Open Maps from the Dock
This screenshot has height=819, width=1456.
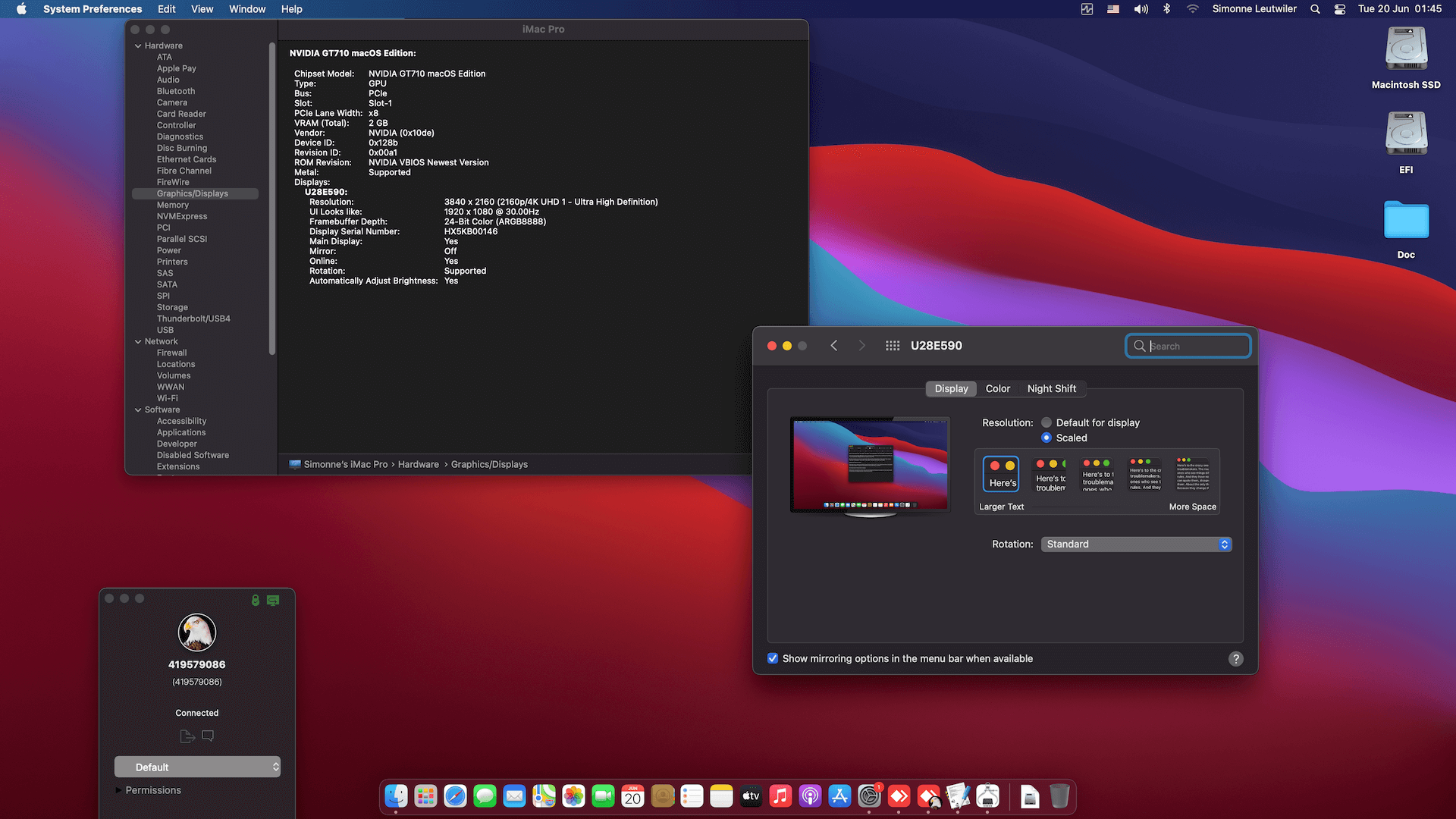(x=544, y=796)
